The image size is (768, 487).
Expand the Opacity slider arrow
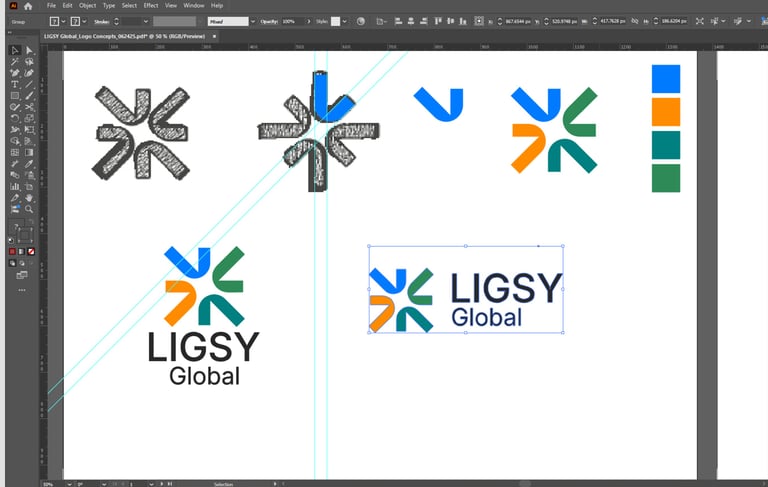308,22
